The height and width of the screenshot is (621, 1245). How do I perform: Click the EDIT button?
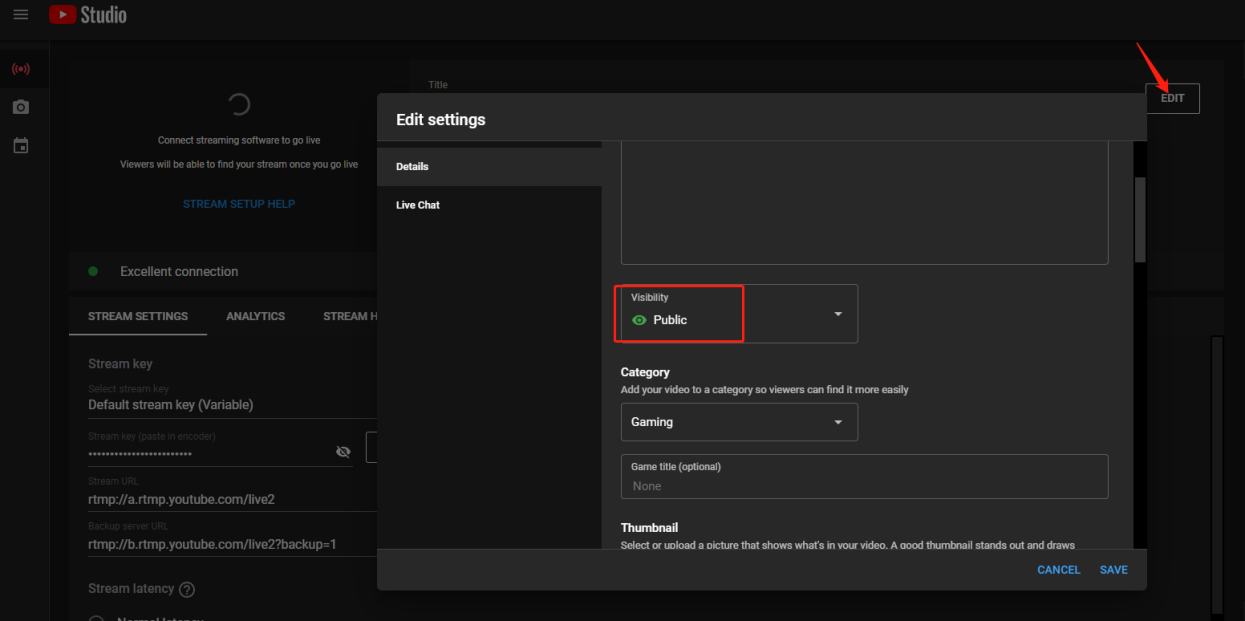(x=1172, y=98)
